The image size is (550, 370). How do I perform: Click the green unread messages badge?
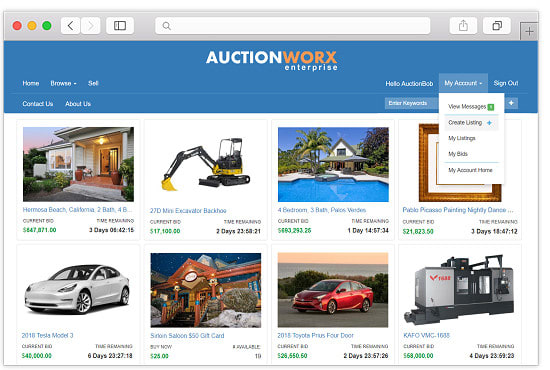[491, 107]
